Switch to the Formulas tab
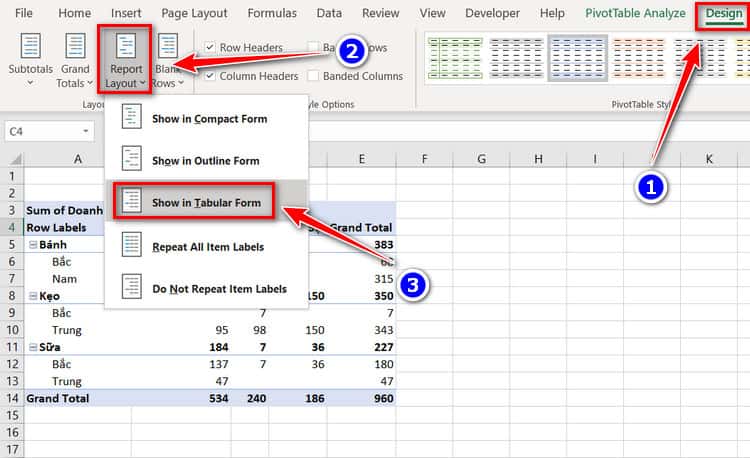The image size is (750, 458). tap(272, 13)
